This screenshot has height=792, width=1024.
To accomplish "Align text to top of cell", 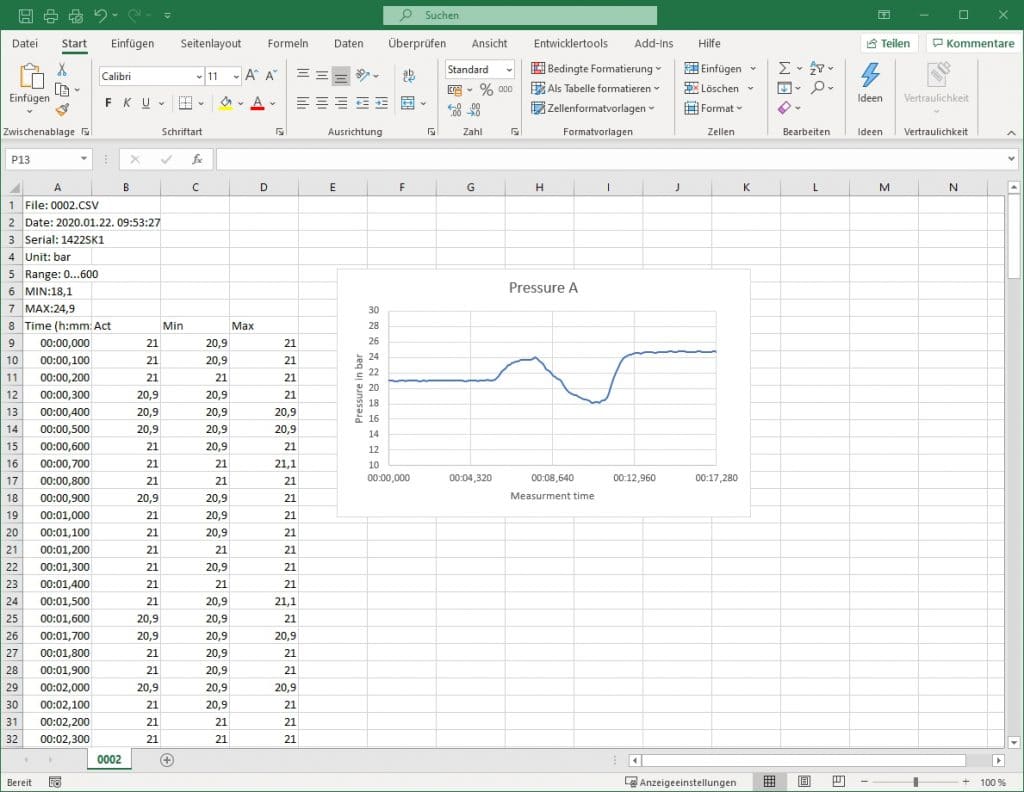I will click(303, 75).
